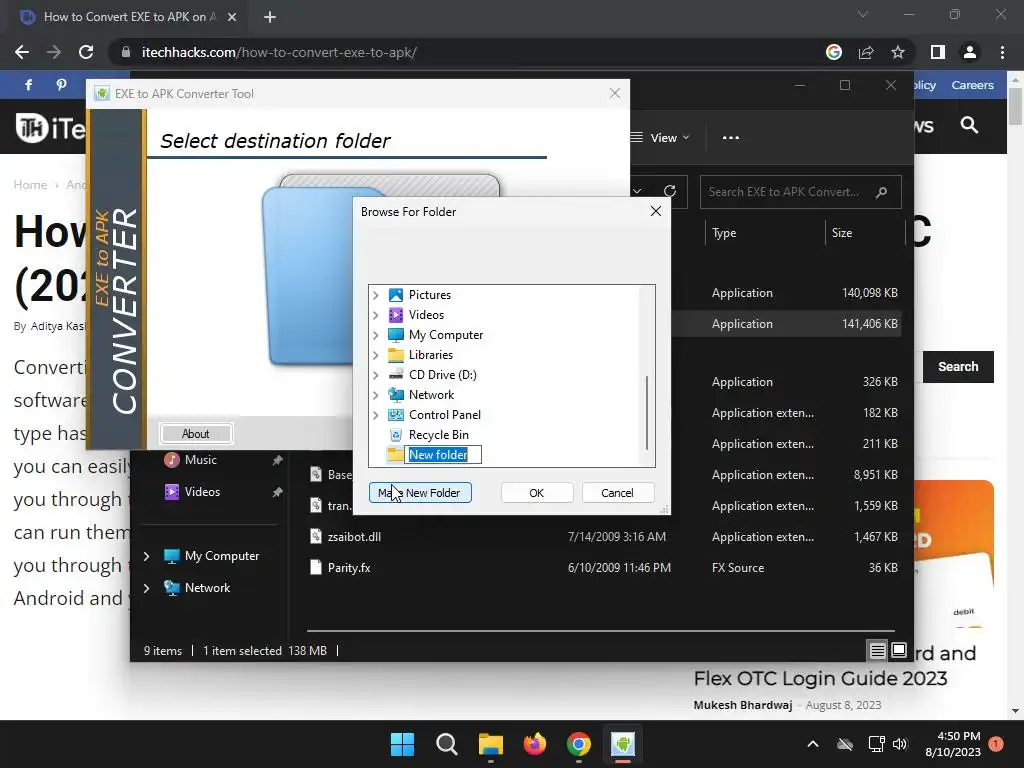Expand Network node in Browse dialog
This screenshot has height=768, width=1024.
[x=376, y=395]
